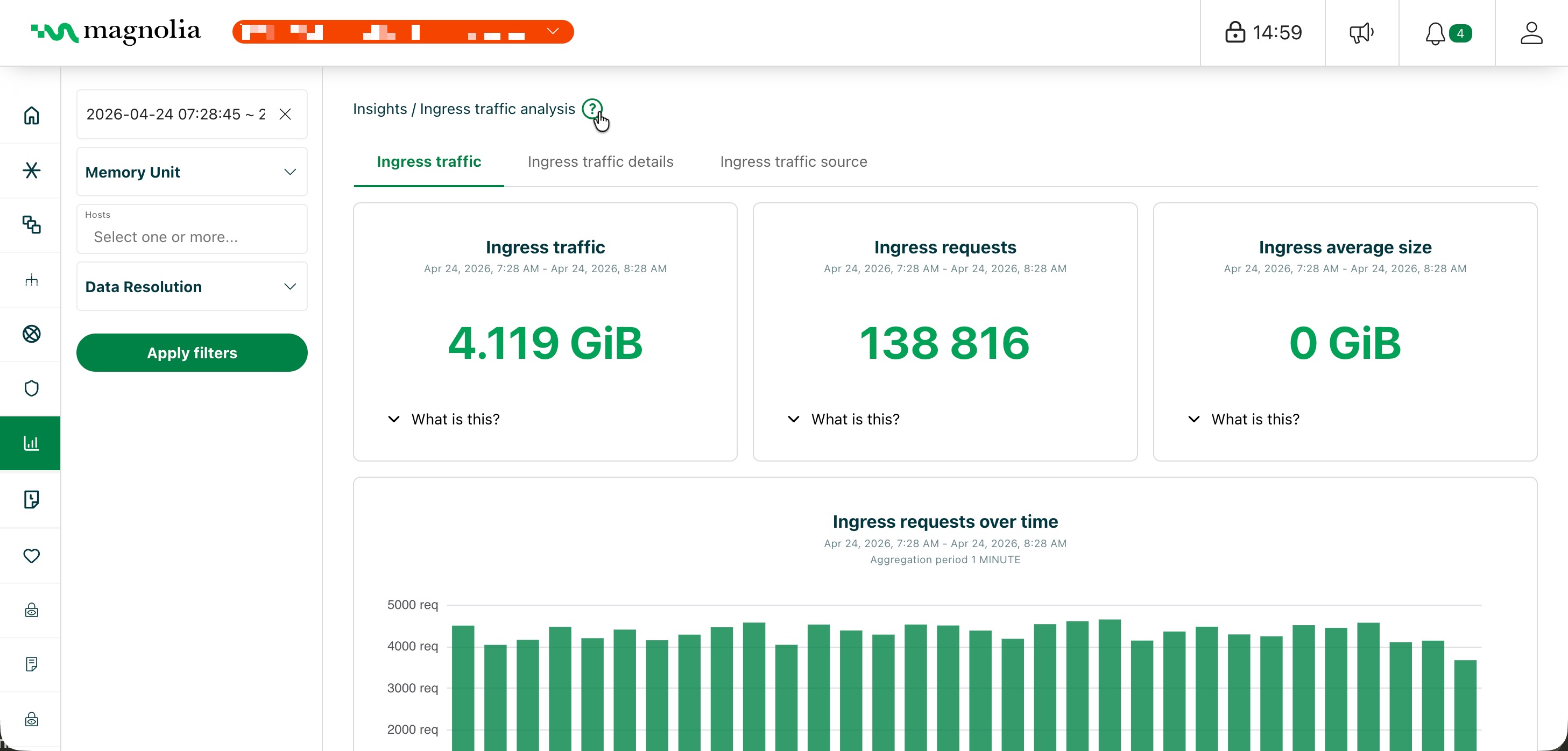
Task: Expand 'What is this?' under Ingress traffic
Action: pos(444,419)
